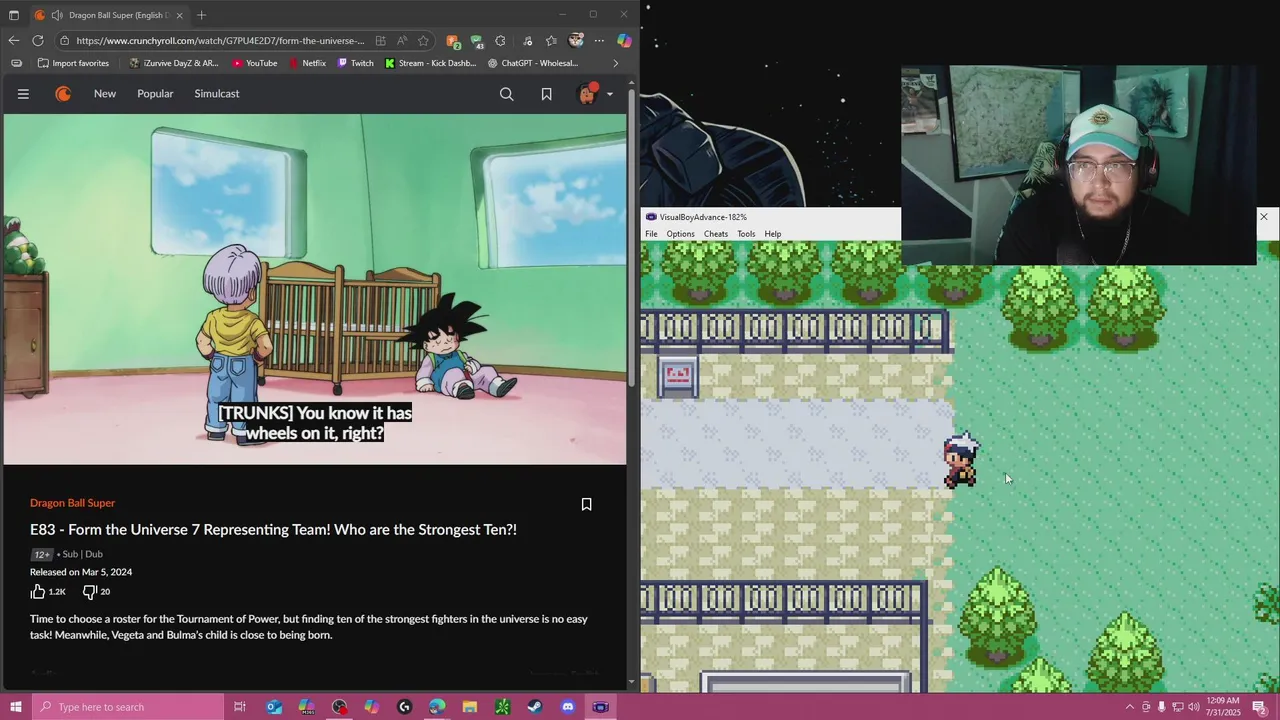
Task: Refresh the Crunchyroll page
Action: point(38,41)
